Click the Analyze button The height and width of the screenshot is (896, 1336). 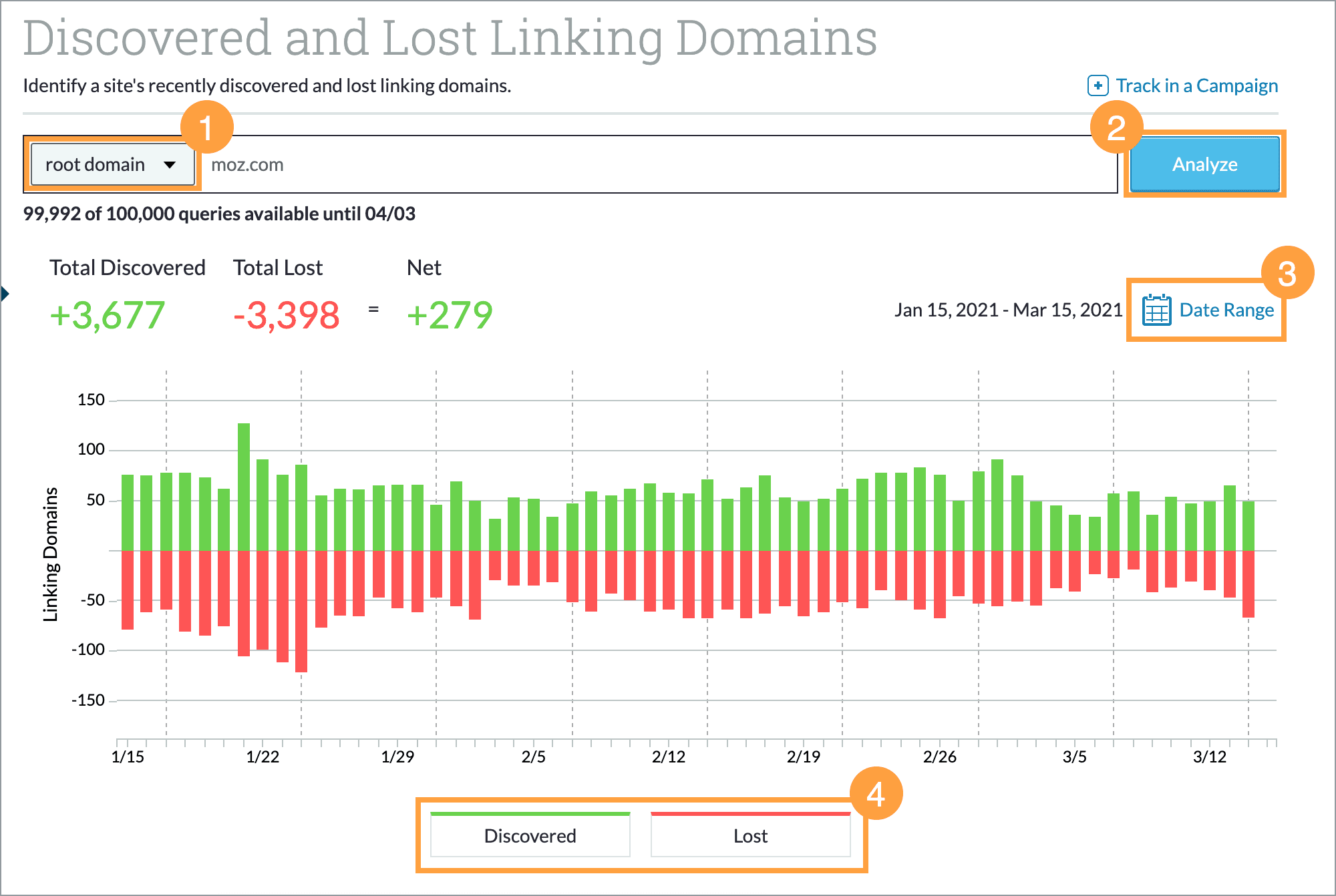click(1204, 164)
